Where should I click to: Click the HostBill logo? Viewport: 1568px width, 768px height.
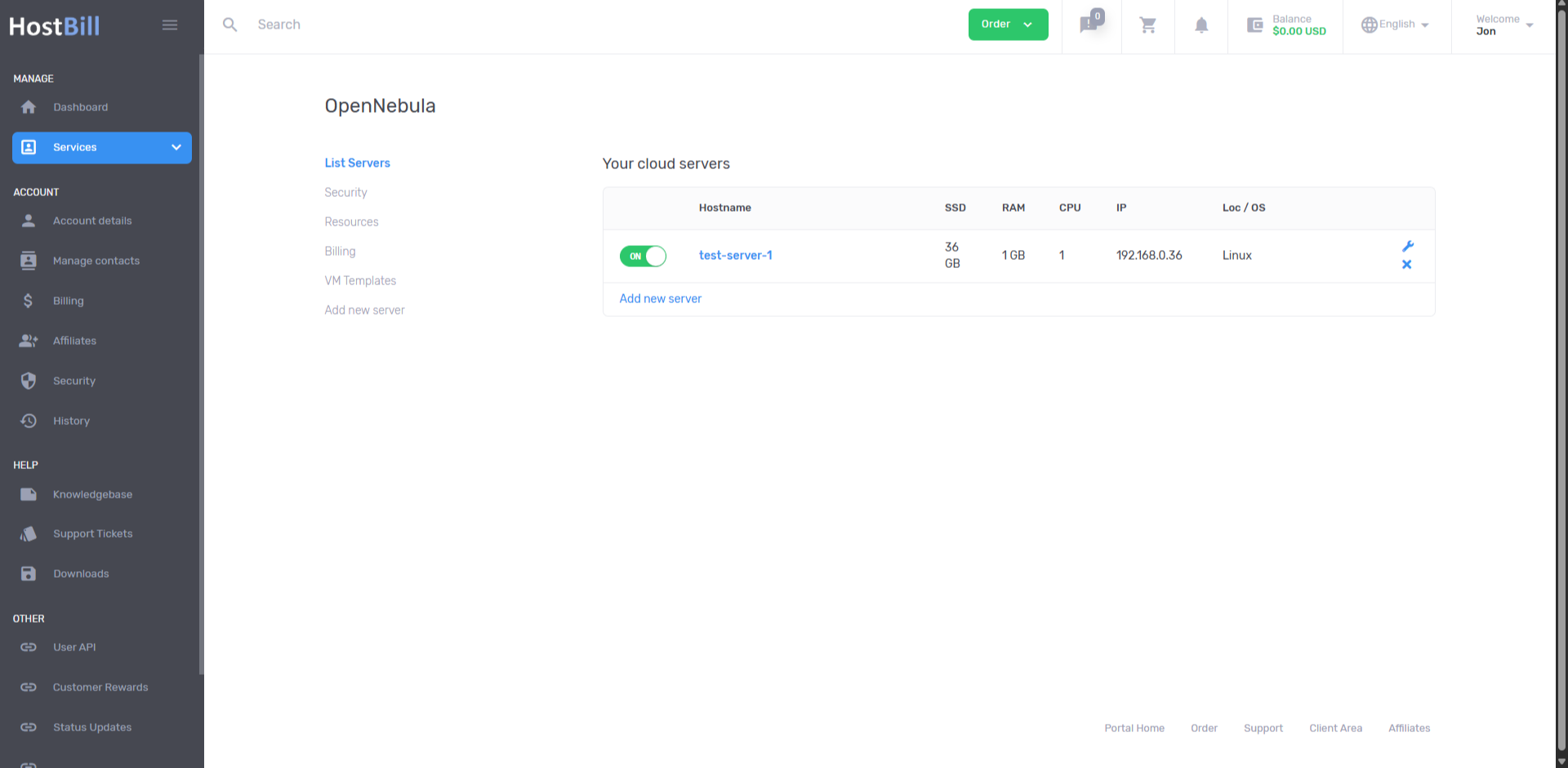[x=55, y=26]
